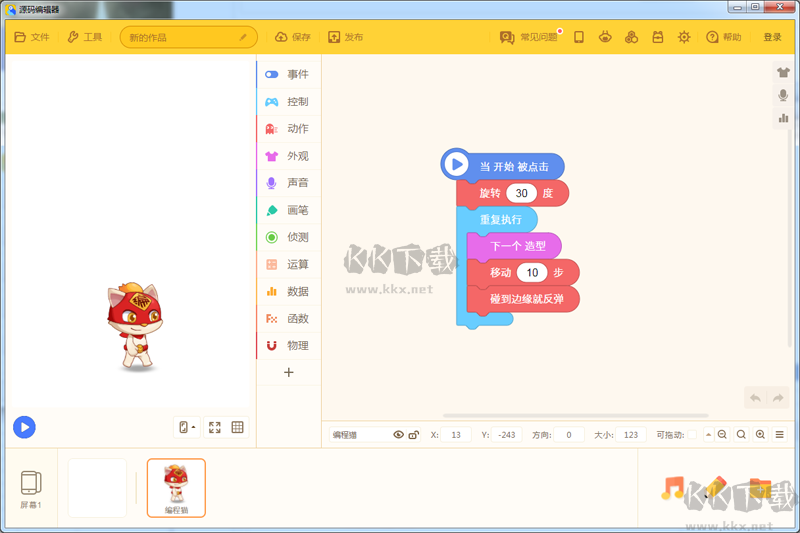This screenshot has height=533, width=800.
Task: Click the mobile phone preview icon
Action: [x=579, y=37]
